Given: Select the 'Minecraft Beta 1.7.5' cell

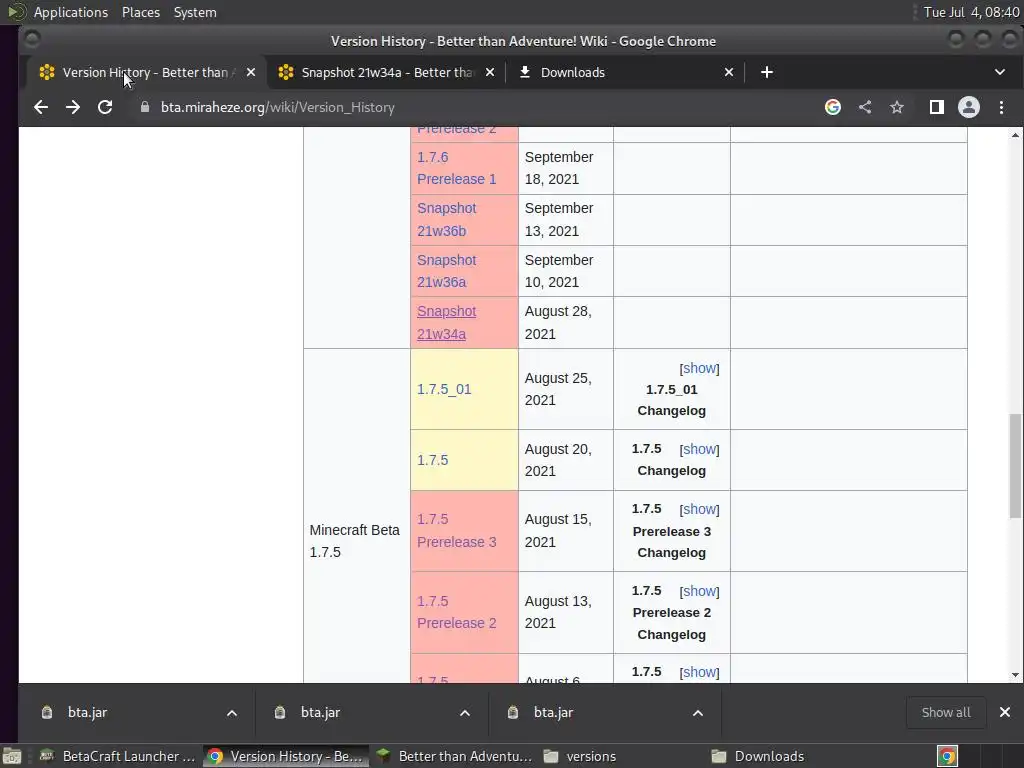Looking at the screenshot, I should pyautogui.click(x=357, y=541).
